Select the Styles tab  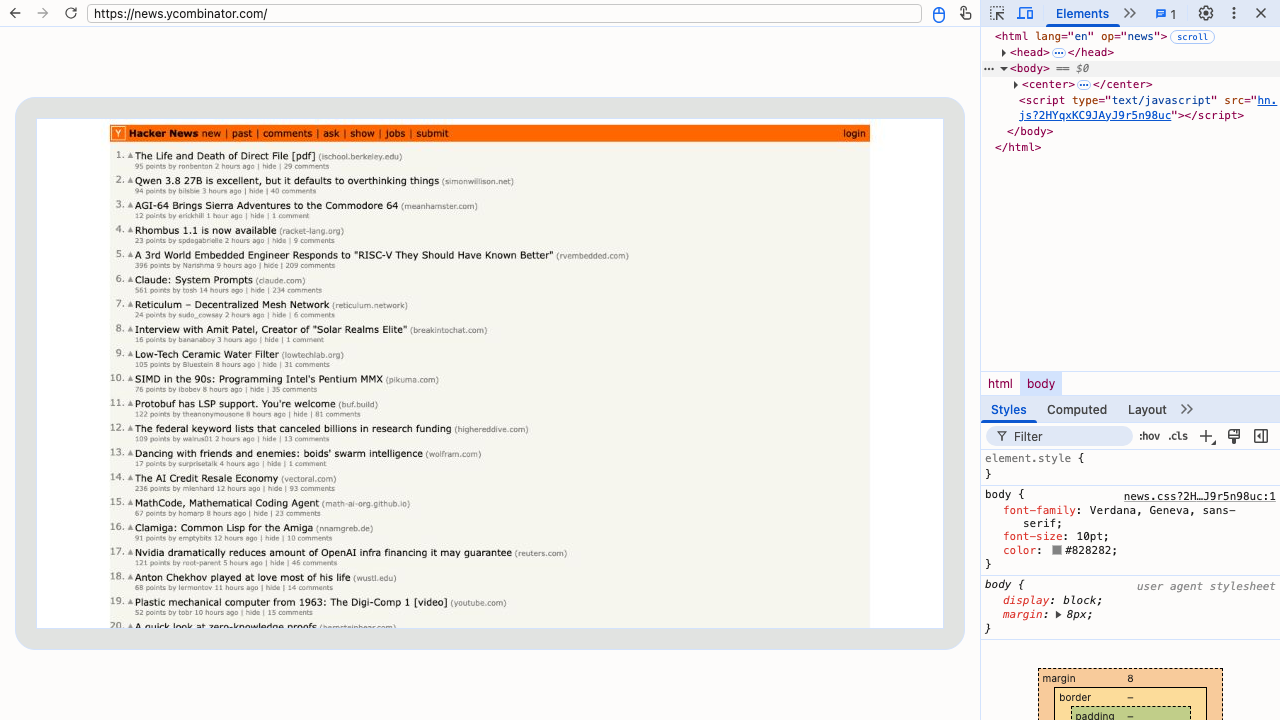tap(1008, 410)
